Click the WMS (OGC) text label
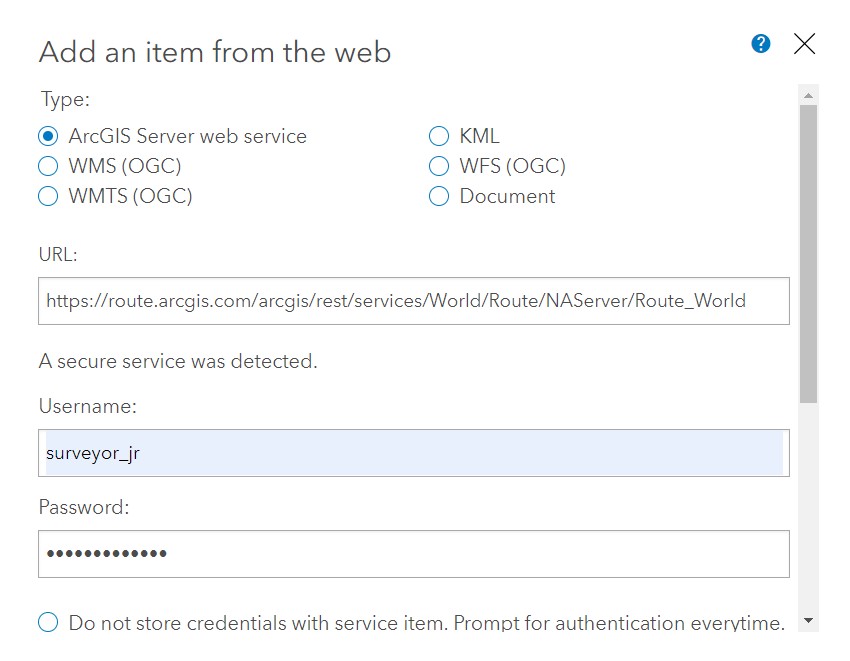Screen dimensions: 850x661 123,166
